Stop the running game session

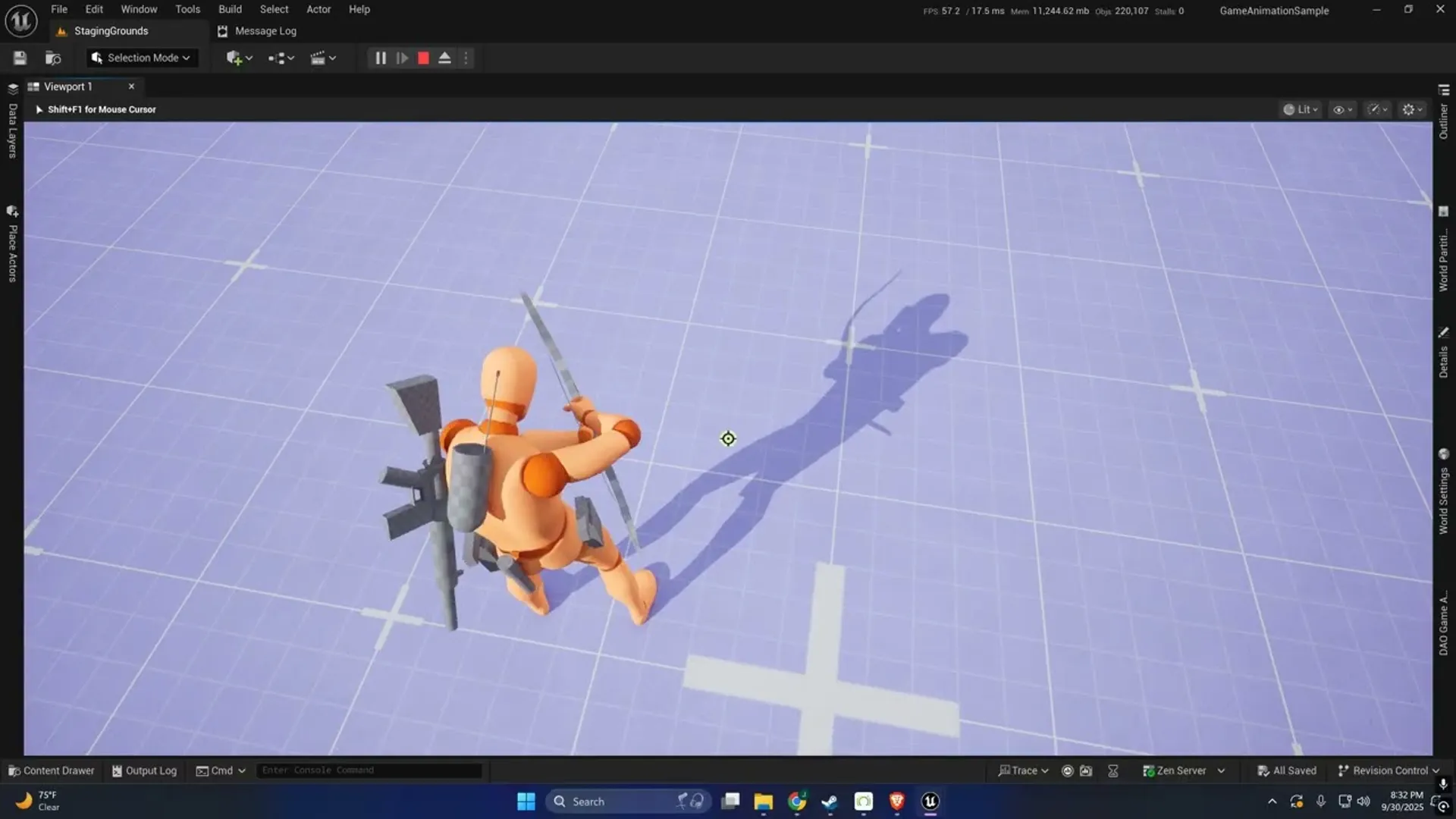coord(422,58)
